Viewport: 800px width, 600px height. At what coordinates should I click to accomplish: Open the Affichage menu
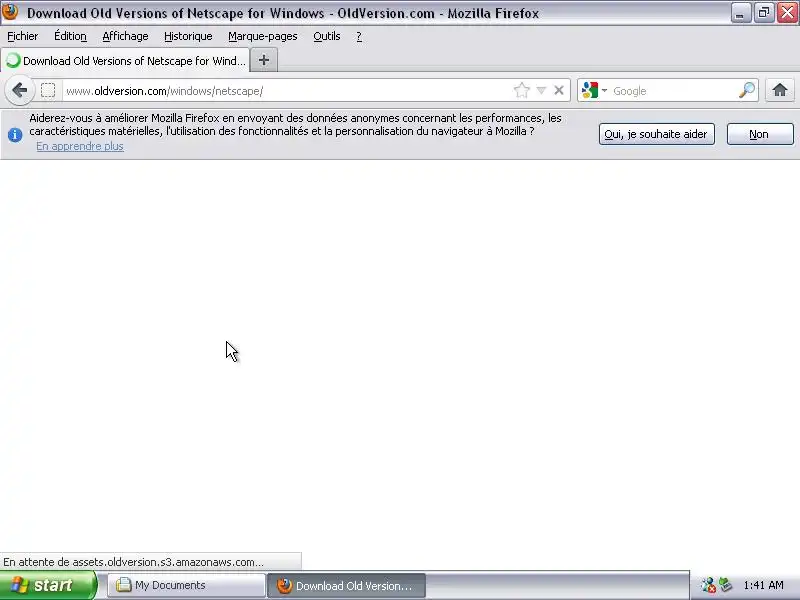(126, 36)
